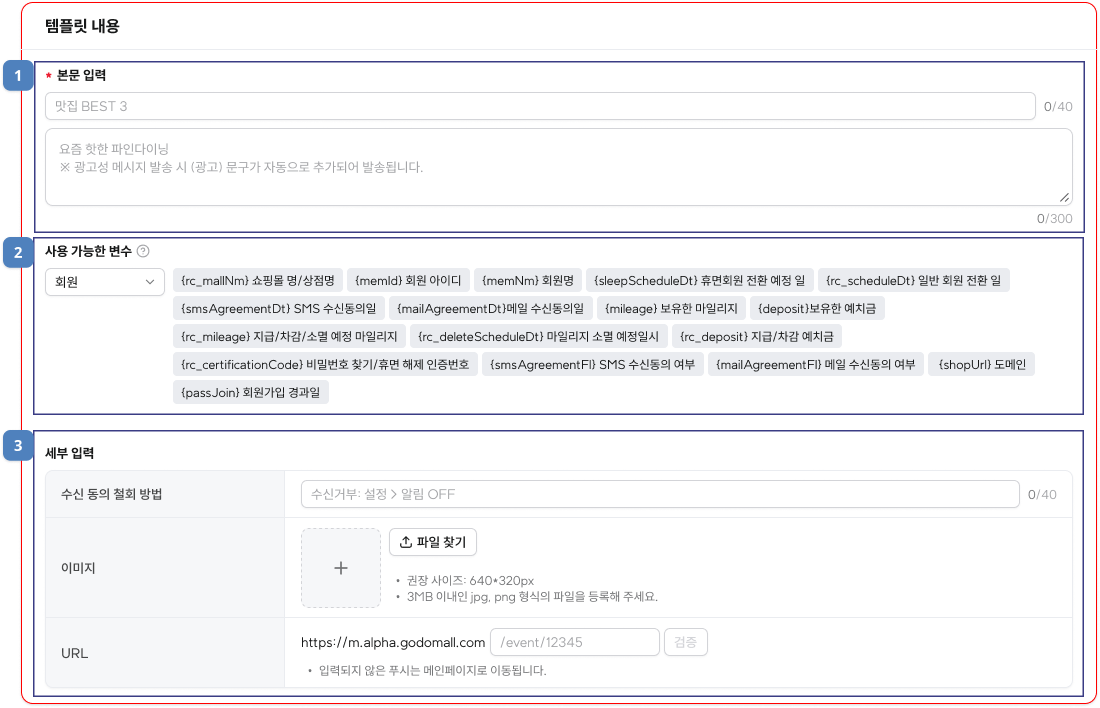Click into the message body textarea
The height and width of the screenshot is (708, 1100).
[558, 166]
